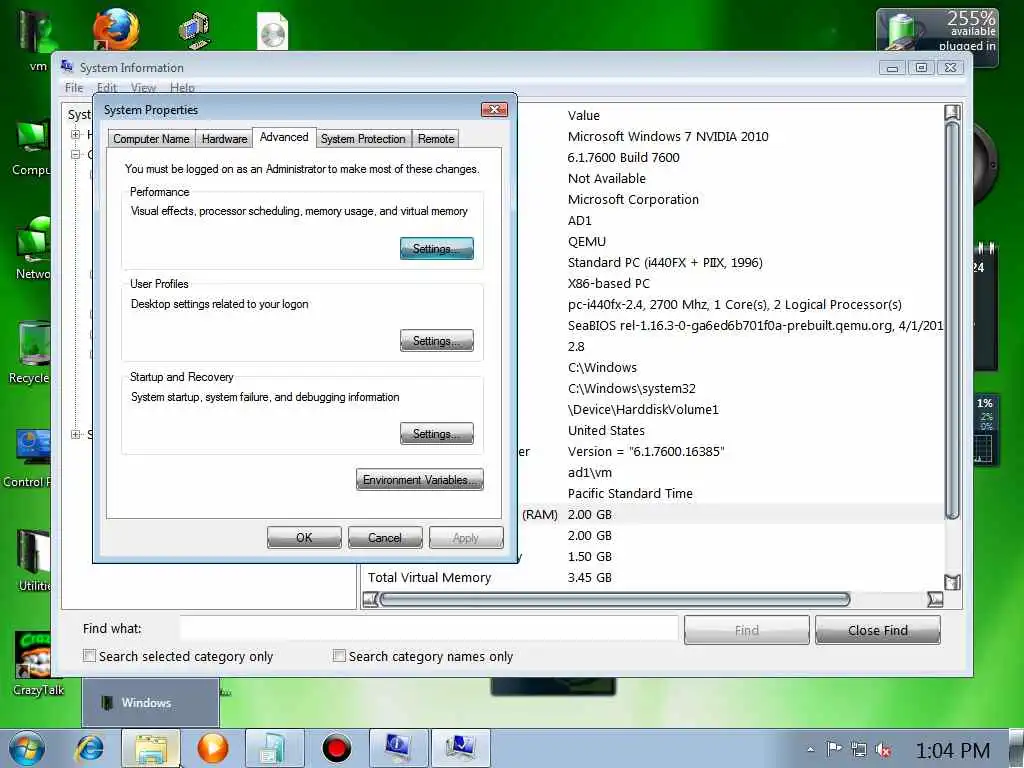Click the Value column header
Screen dimensions: 1024x768
583,116
